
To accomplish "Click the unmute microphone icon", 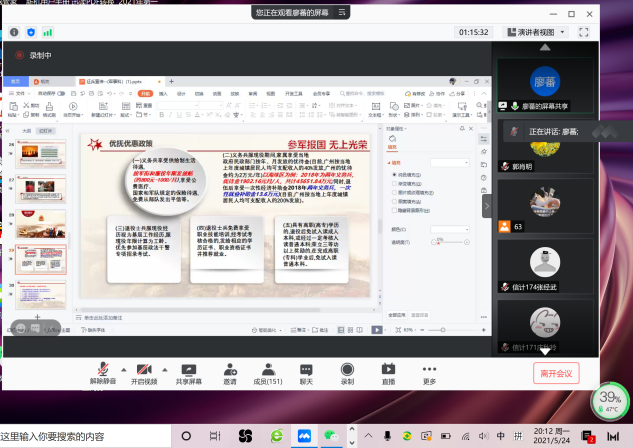I will [x=103, y=368].
